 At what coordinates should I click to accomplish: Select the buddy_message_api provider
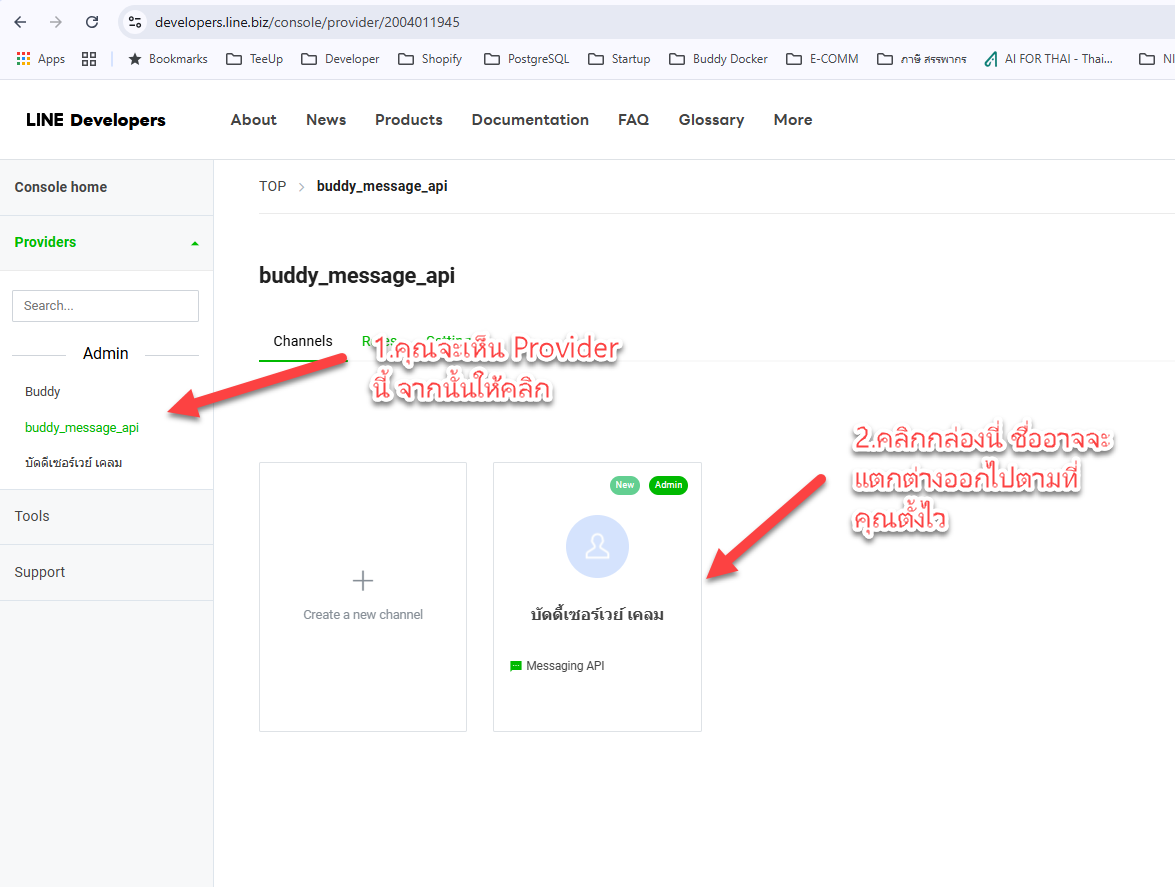pyautogui.click(x=82, y=428)
